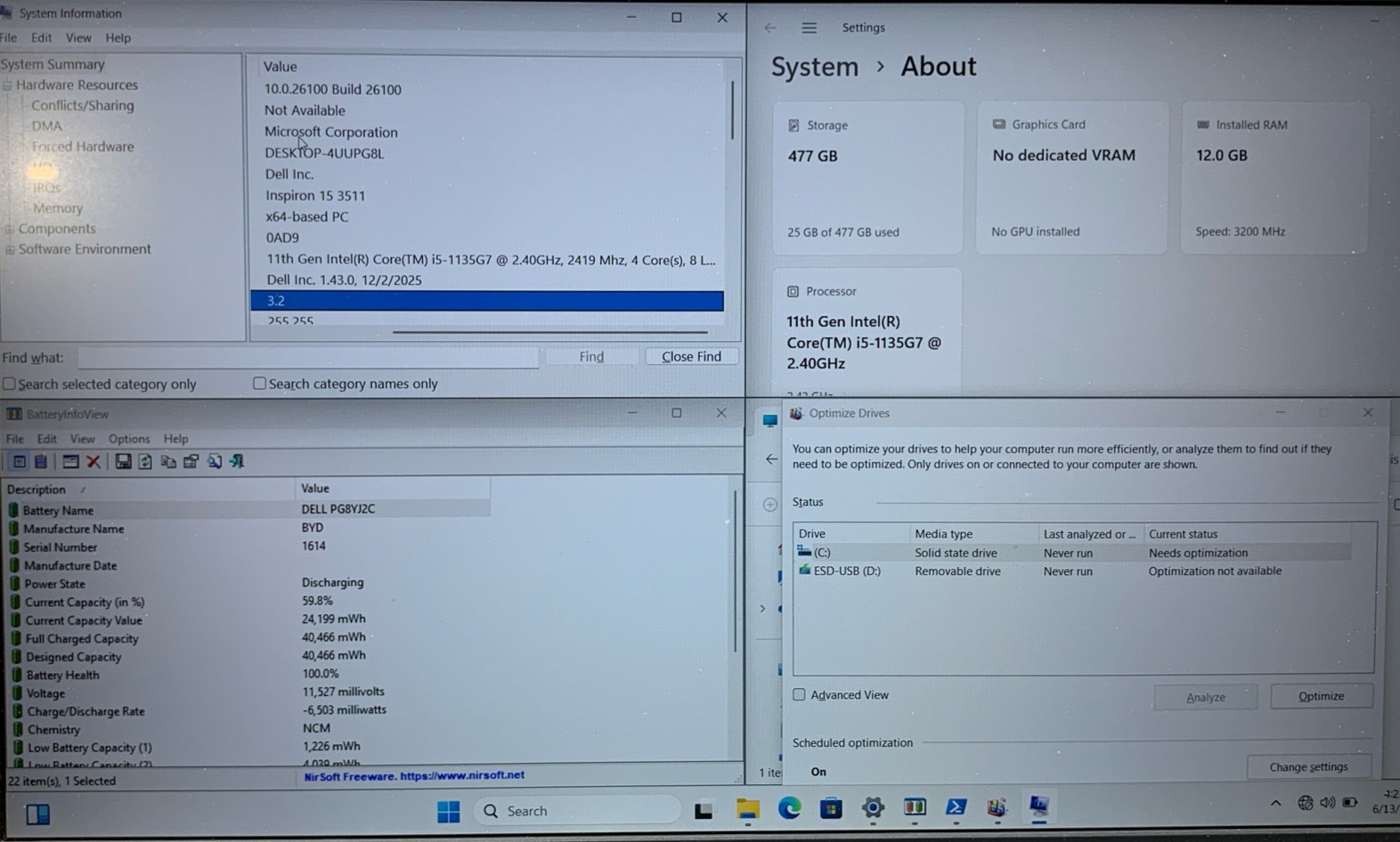Switch to Settings gear app on taskbar
Image resolution: width=1400 pixels, height=842 pixels.
tap(873, 808)
